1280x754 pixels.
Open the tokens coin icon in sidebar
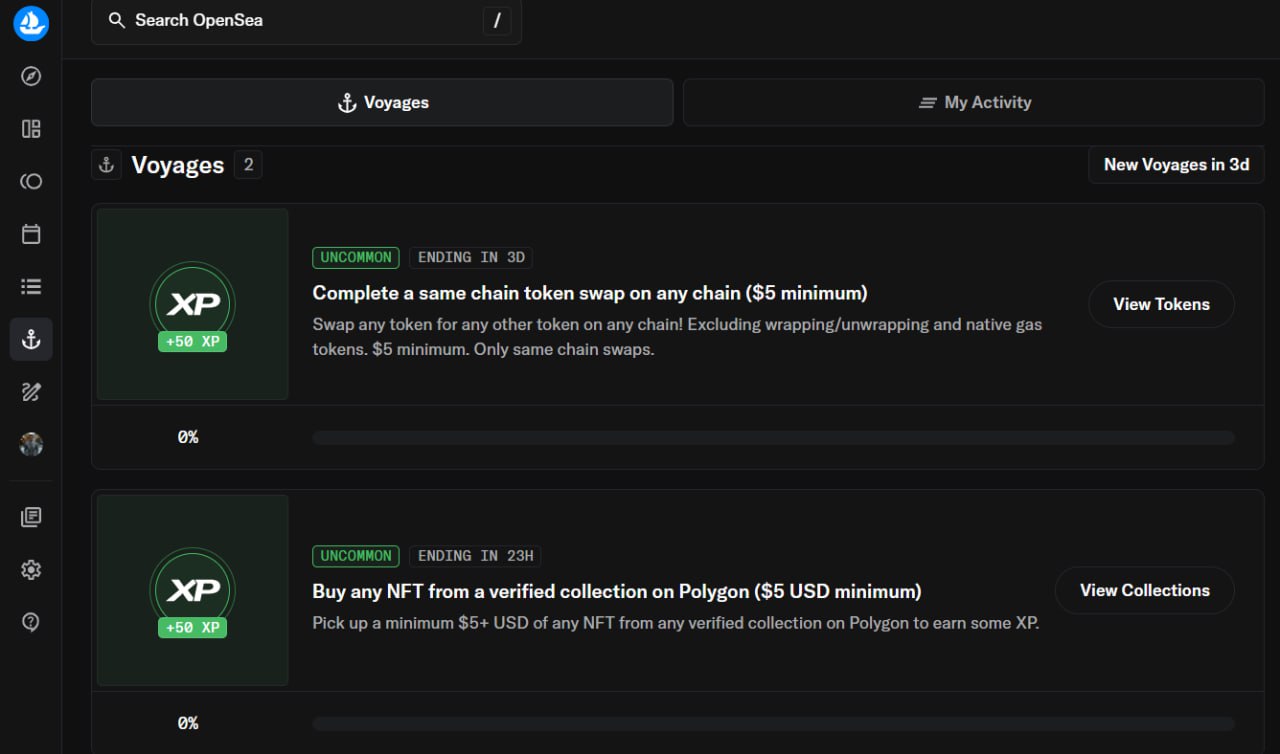31,181
